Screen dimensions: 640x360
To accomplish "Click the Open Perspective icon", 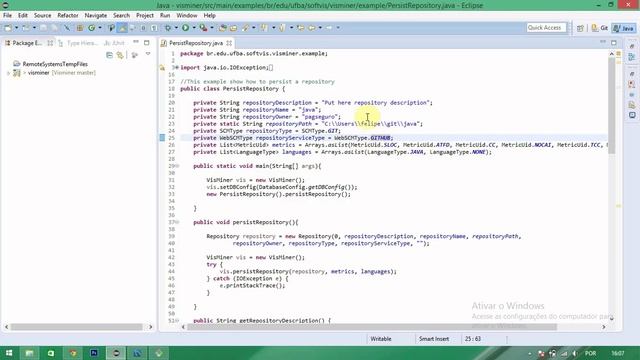I will tap(580, 28).
